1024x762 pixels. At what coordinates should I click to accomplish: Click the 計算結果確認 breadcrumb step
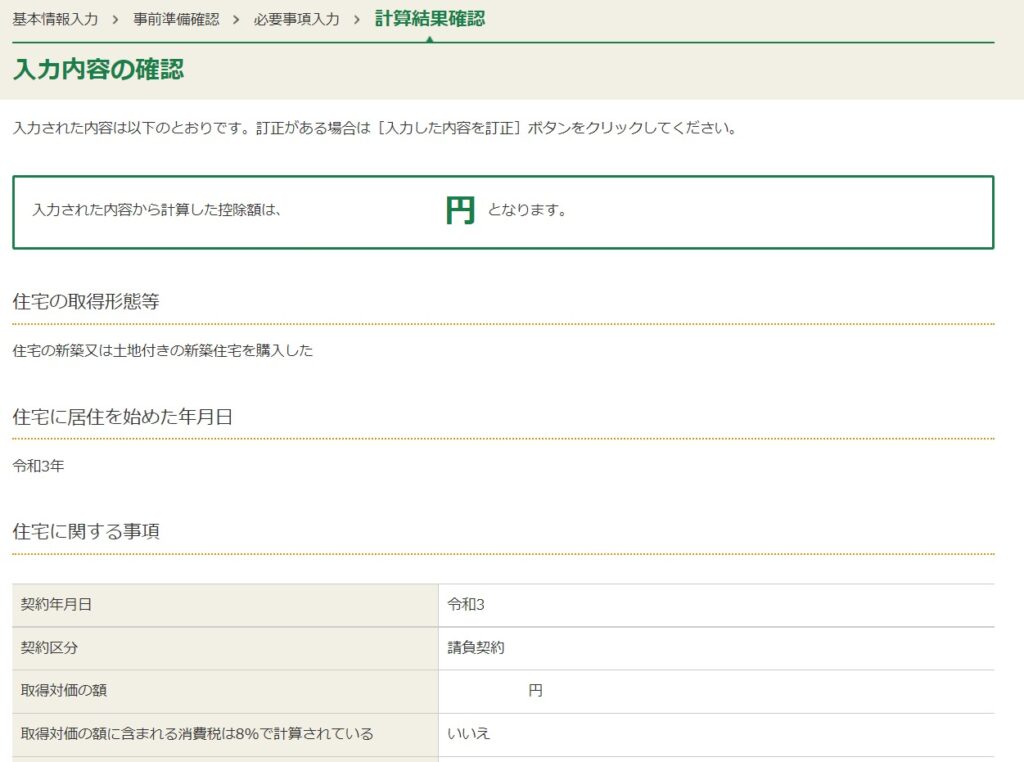click(430, 19)
